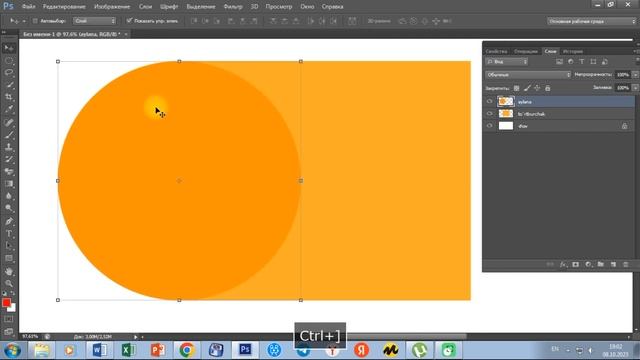The width and height of the screenshot is (640, 360).
Task: Open the Opacity slider arrow
Action: tap(635, 75)
